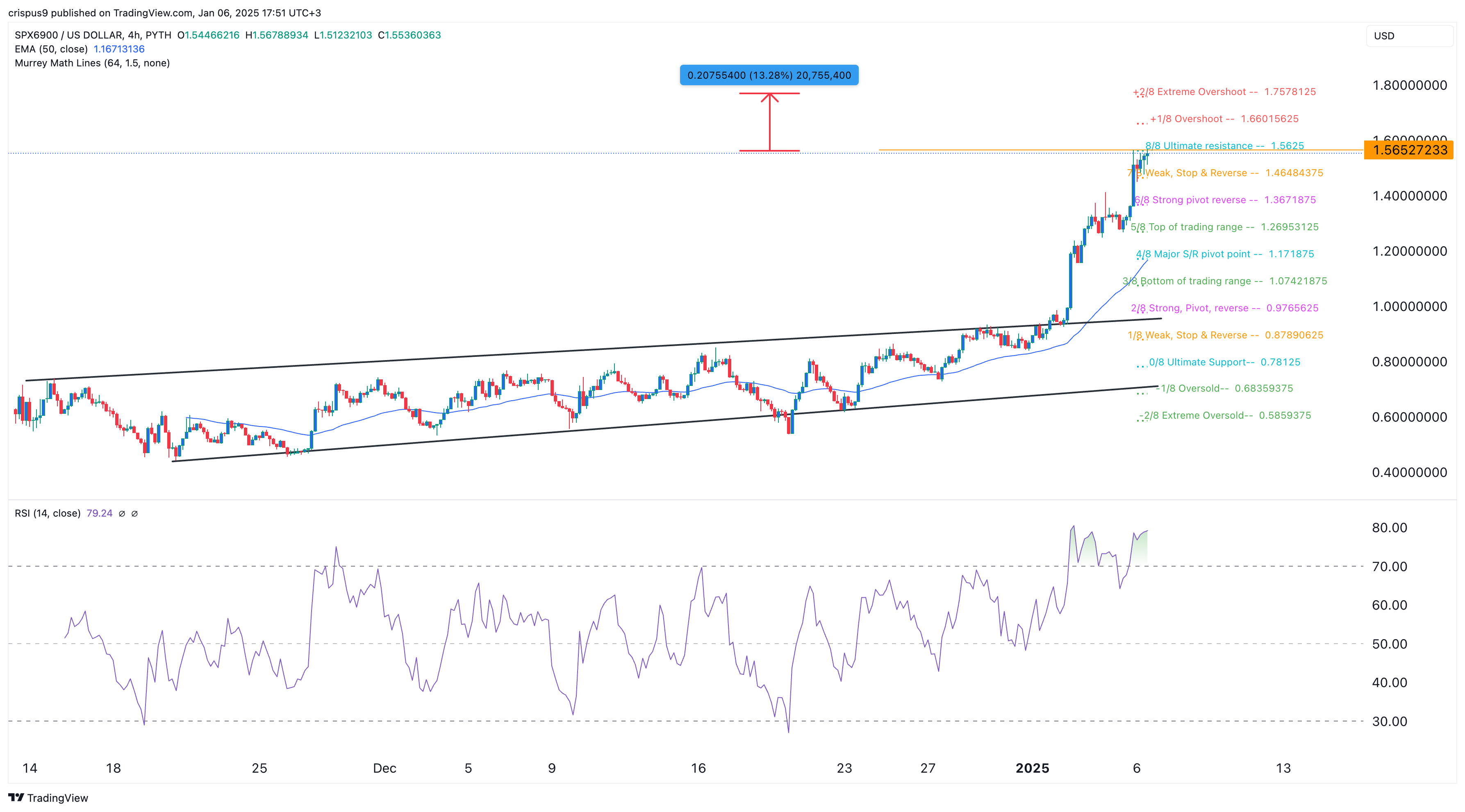Viewport: 1465px width, 812px height.
Task: Click the 0.80000000 price axis label
Action: (x=1409, y=362)
